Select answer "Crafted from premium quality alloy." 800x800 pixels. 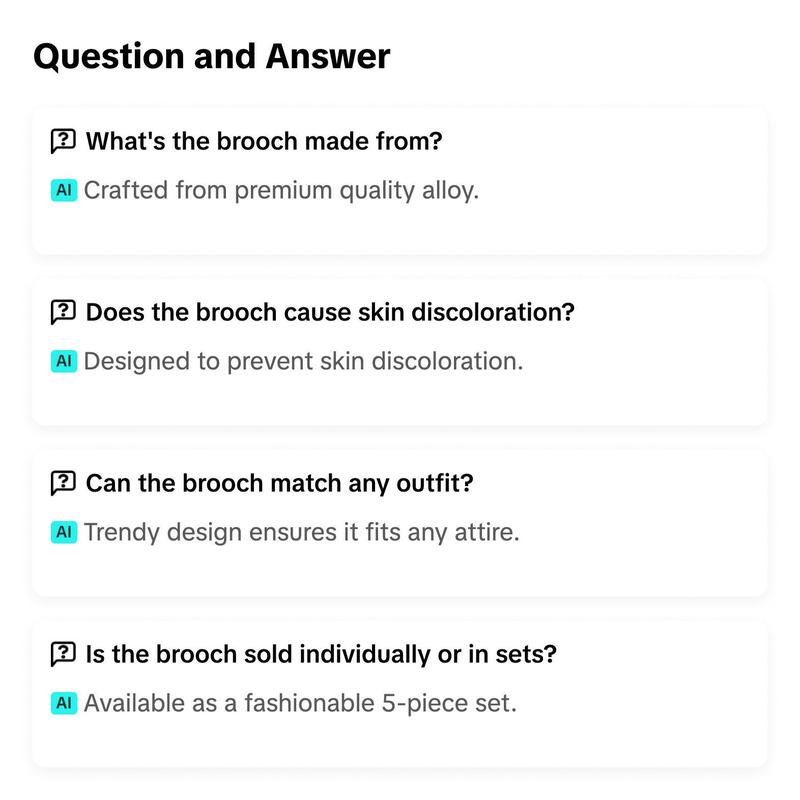281,191
